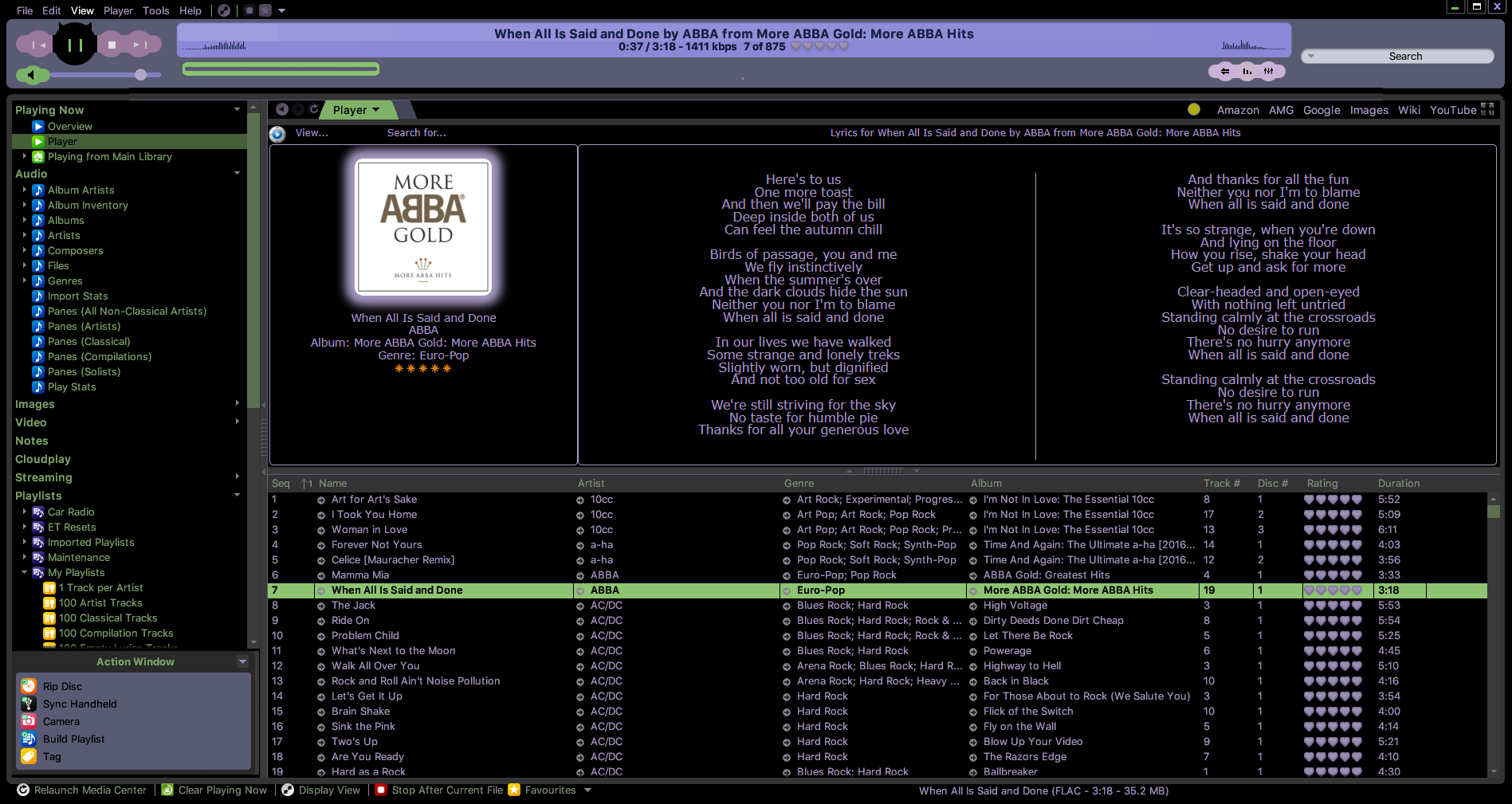Collapse the Playing Now section arrow
This screenshot has height=804, width=1512.
pyautogui.click(x=237, y=109)
